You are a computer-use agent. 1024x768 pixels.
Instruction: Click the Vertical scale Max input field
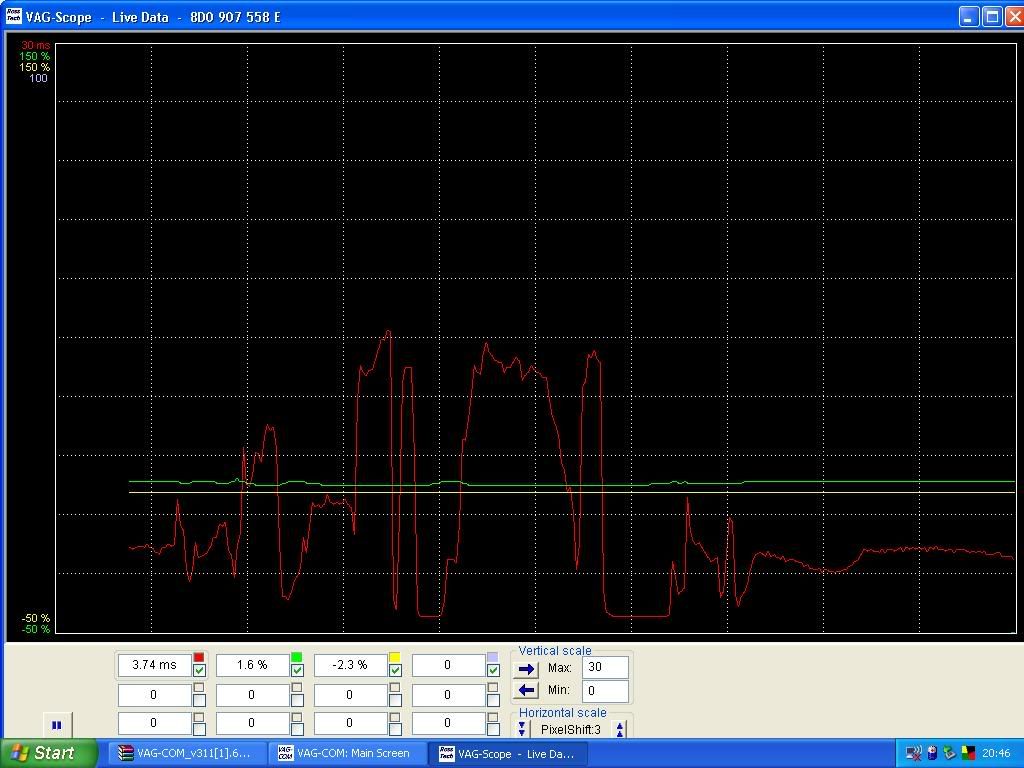click(x=605, y=667)
